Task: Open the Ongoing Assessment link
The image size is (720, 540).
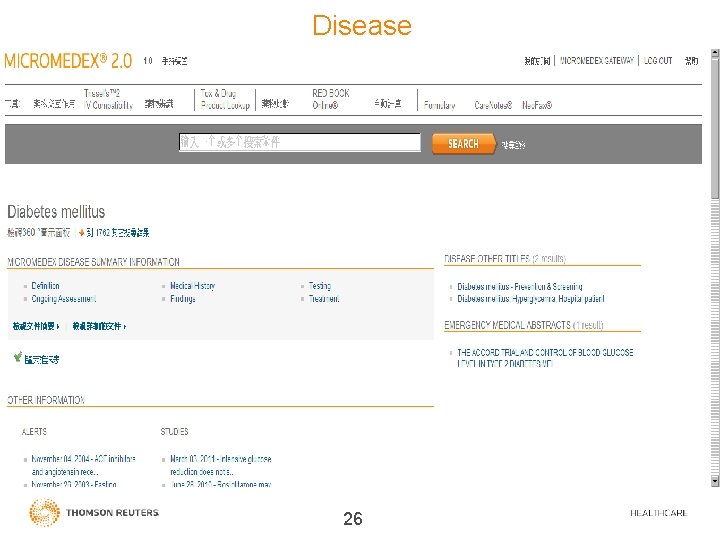Action: (63, 298)
